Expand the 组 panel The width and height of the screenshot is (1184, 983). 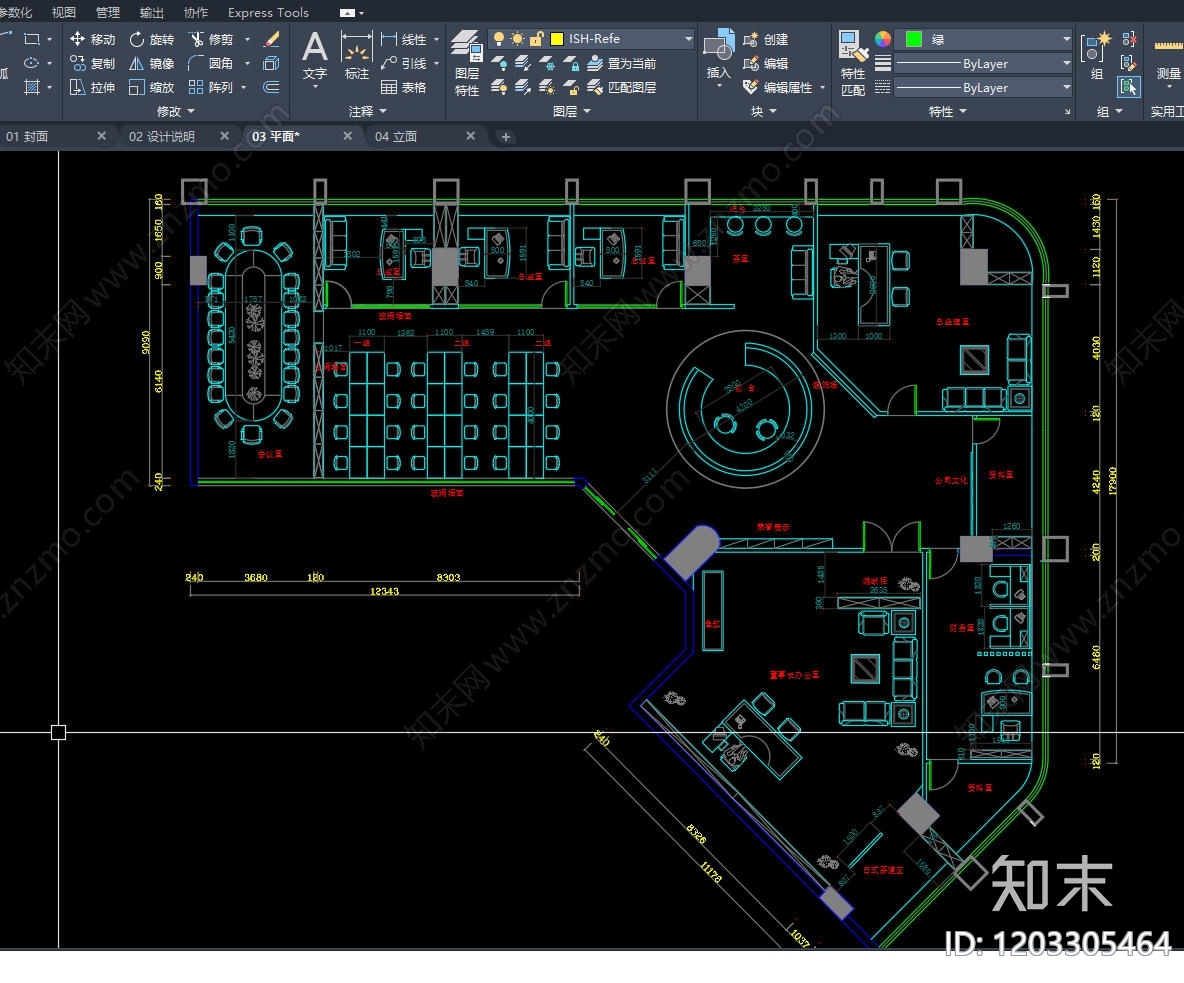[x=1109, y=111]
